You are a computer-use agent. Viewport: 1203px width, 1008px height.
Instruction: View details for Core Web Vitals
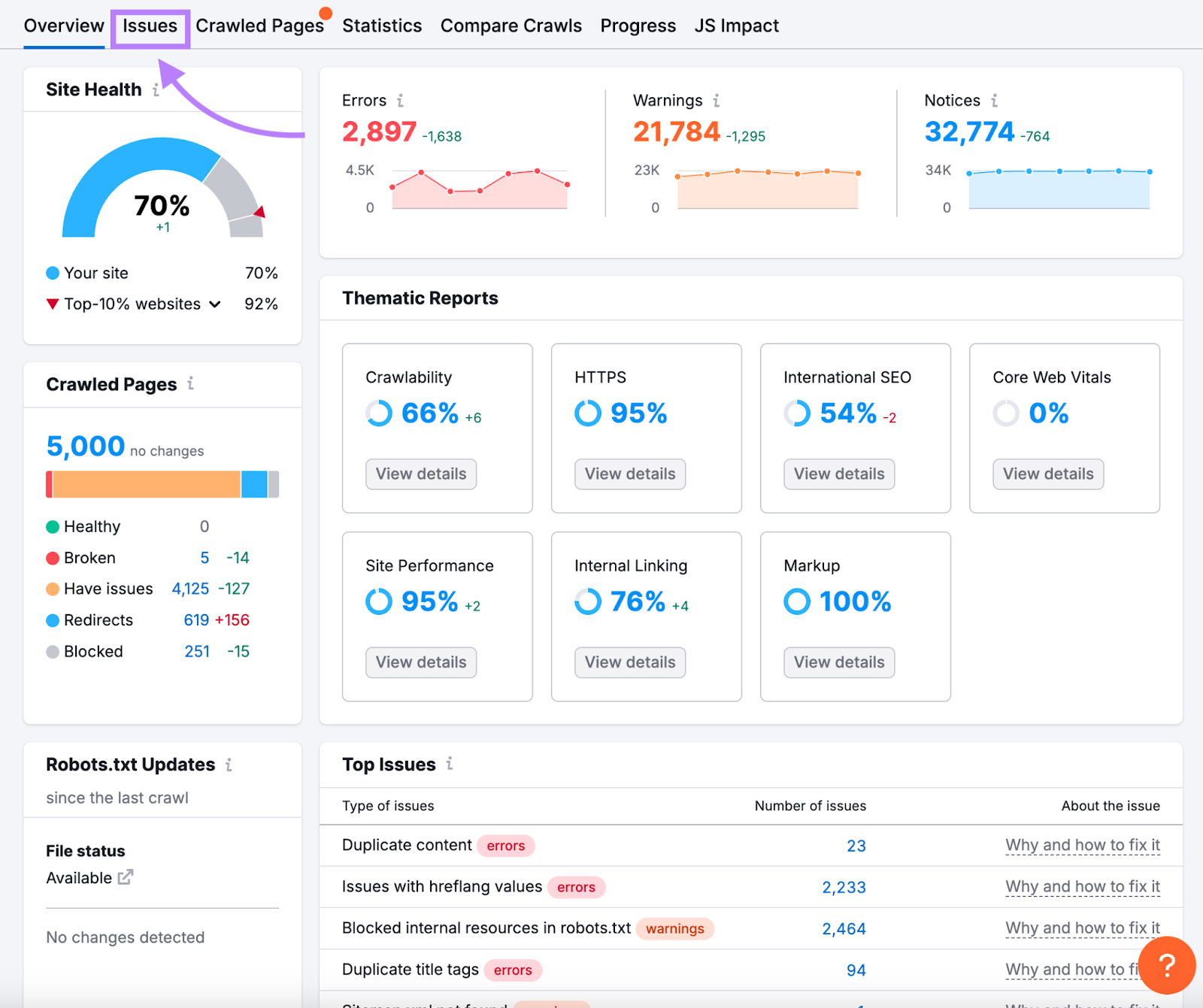1047,474
